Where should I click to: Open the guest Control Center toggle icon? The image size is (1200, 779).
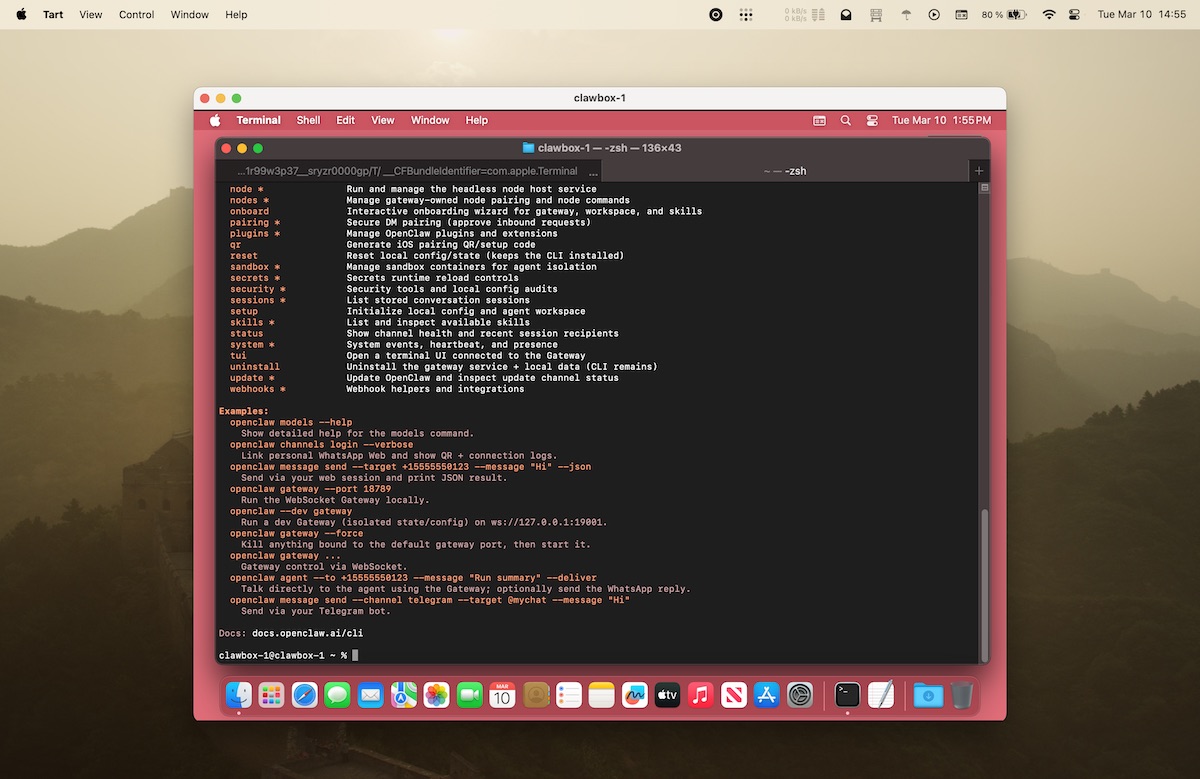872,120
